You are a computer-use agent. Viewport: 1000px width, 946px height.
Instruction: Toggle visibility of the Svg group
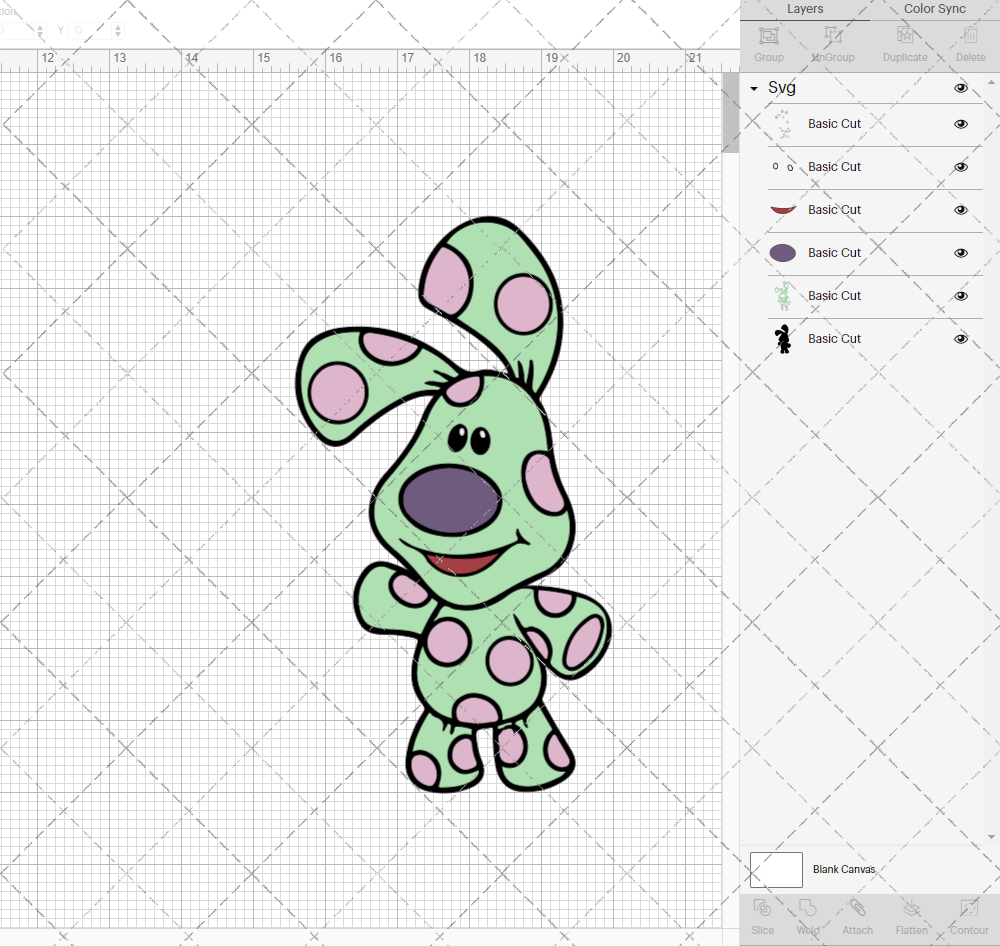(960, 88)
